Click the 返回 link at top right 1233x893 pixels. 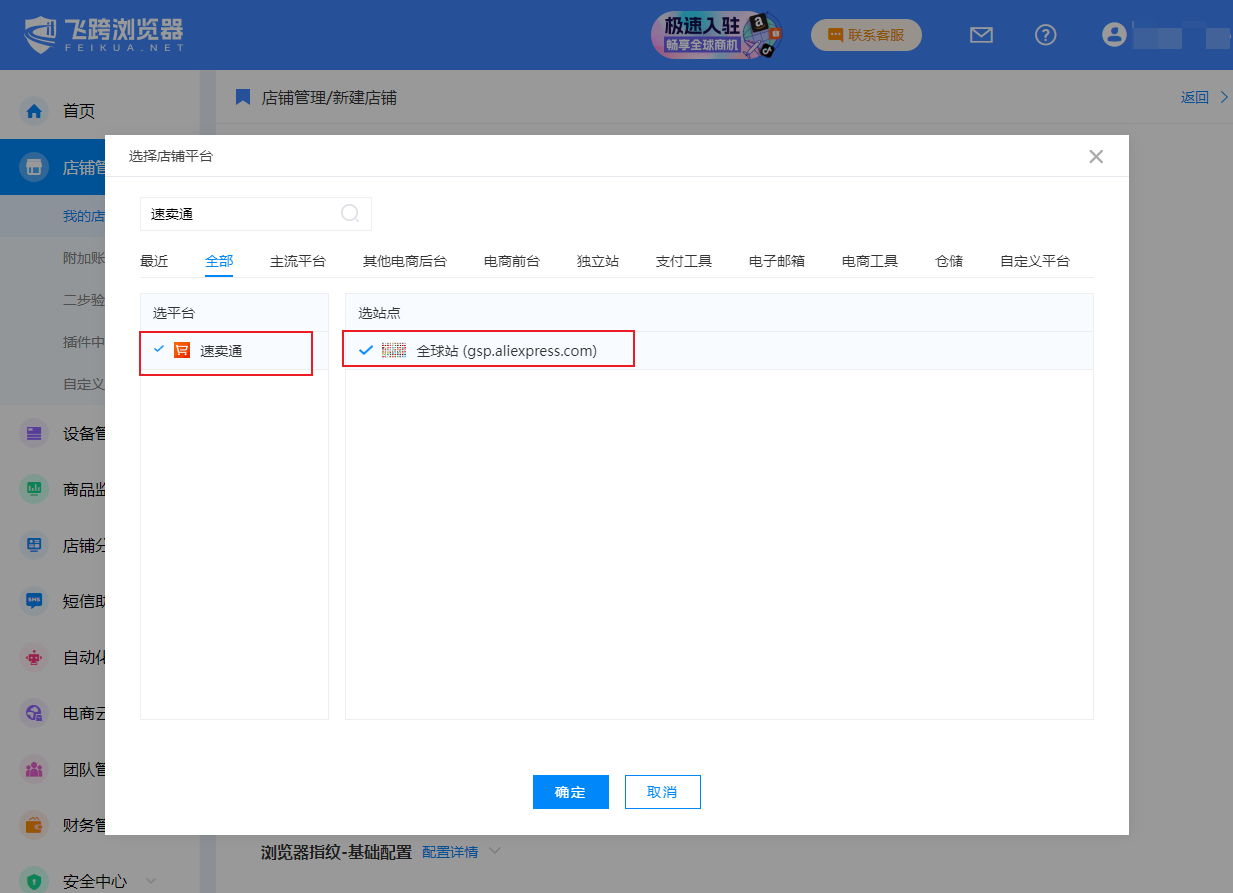(1194, 97)
